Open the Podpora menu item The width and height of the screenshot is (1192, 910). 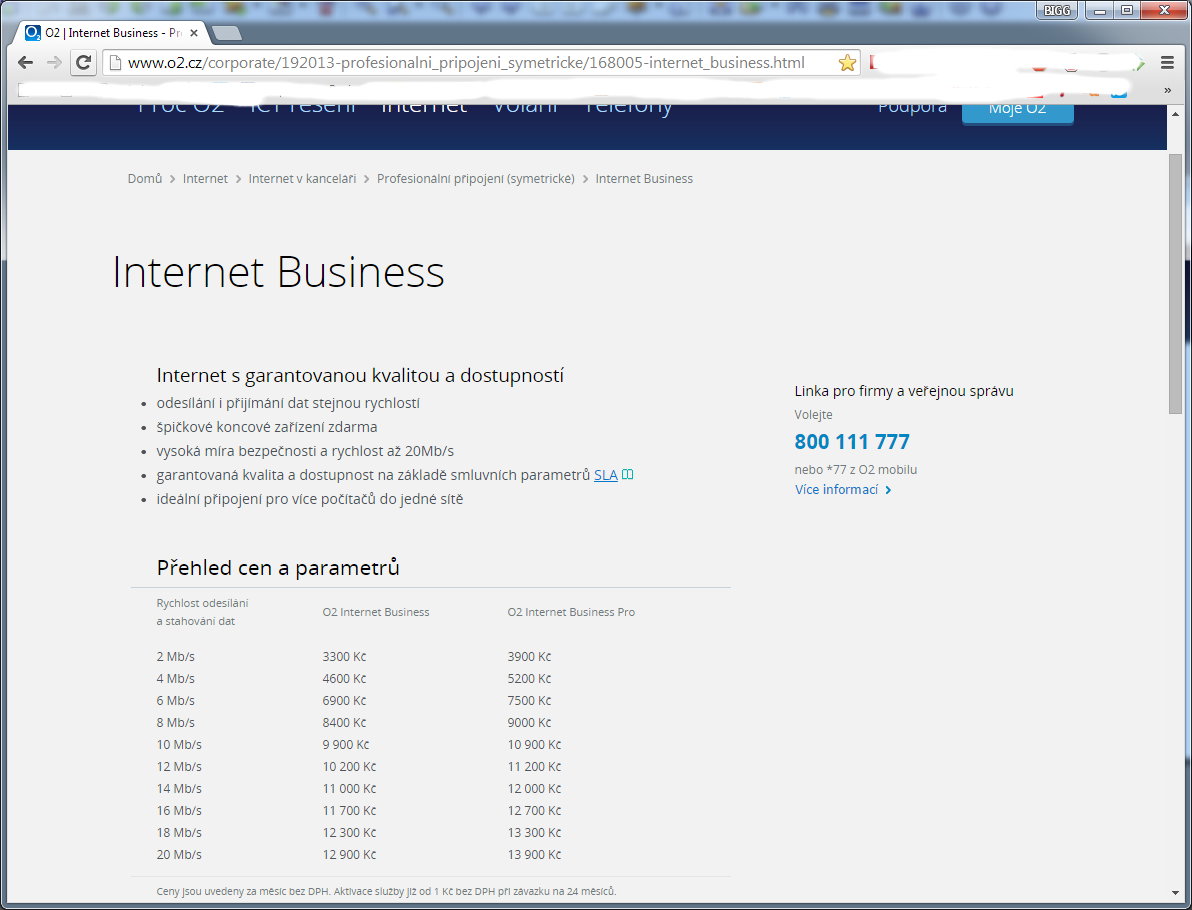click(x=912, y=107)
